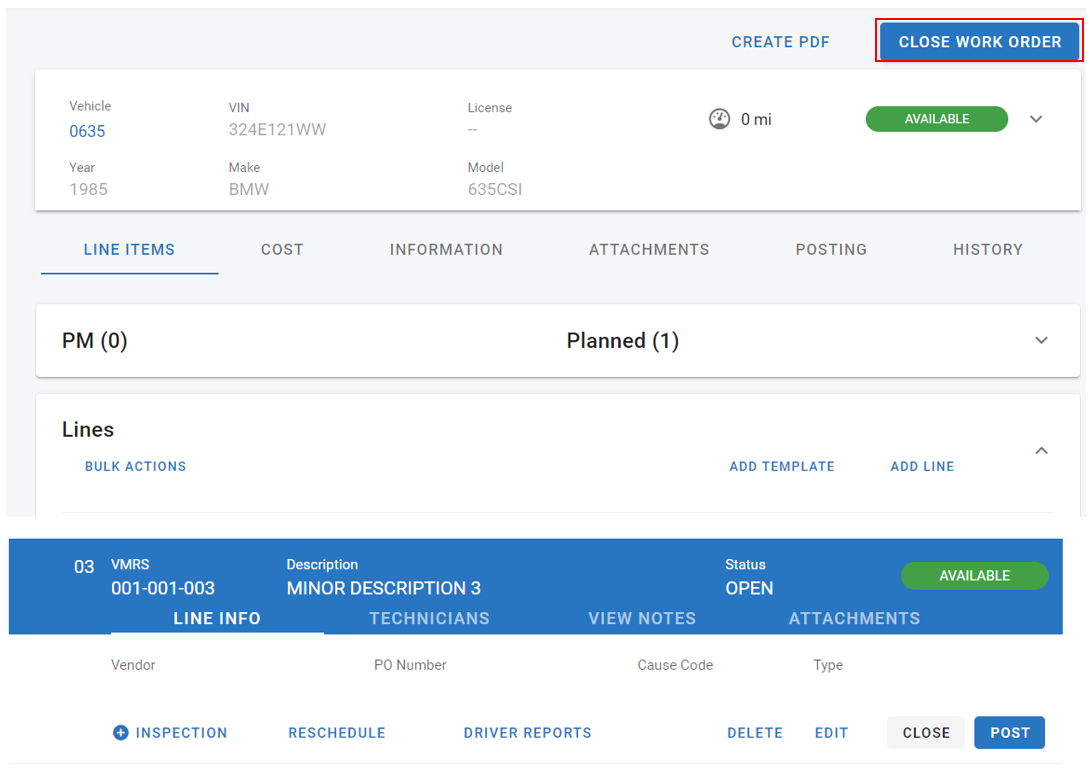Click the vehicle's green Available status badge

pos(936,119)
